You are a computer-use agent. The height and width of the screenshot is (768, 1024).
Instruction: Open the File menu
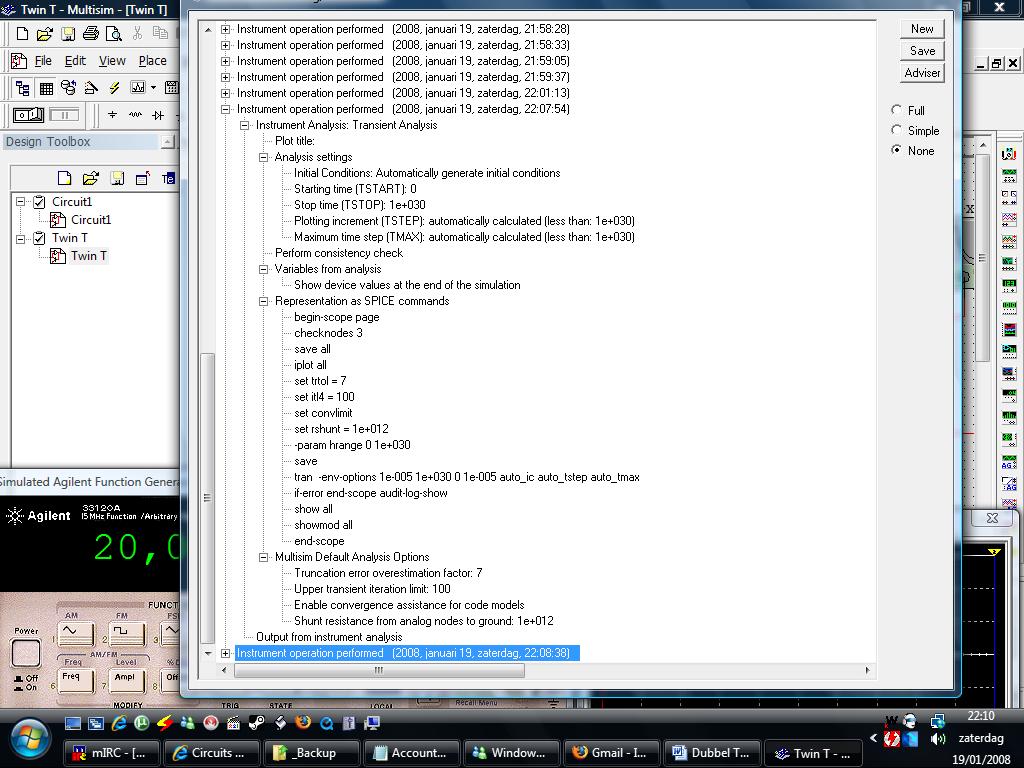coord(43,61)
